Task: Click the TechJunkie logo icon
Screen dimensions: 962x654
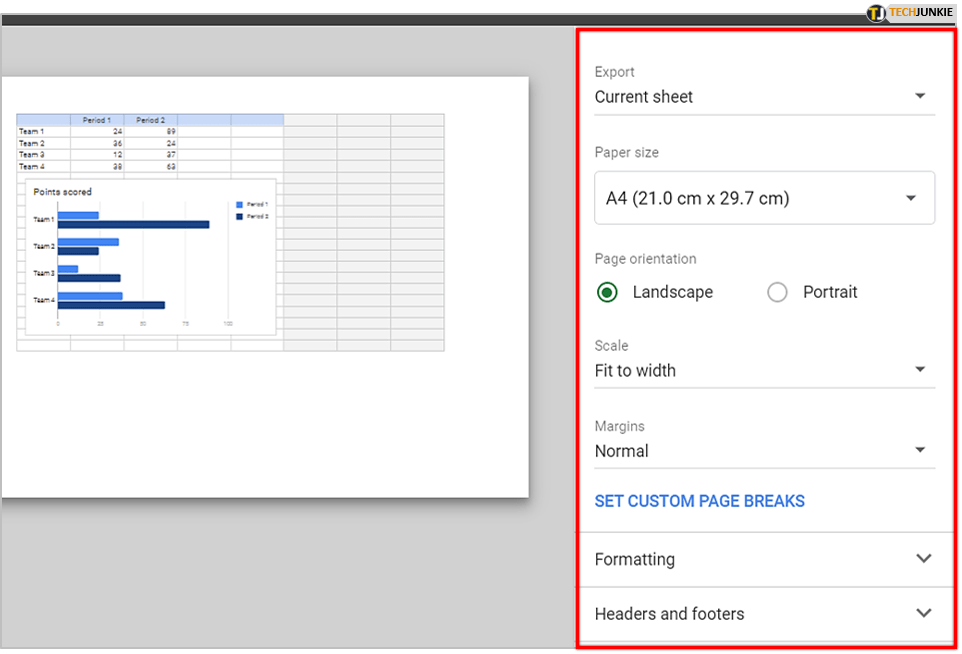Action: (877, 13)
